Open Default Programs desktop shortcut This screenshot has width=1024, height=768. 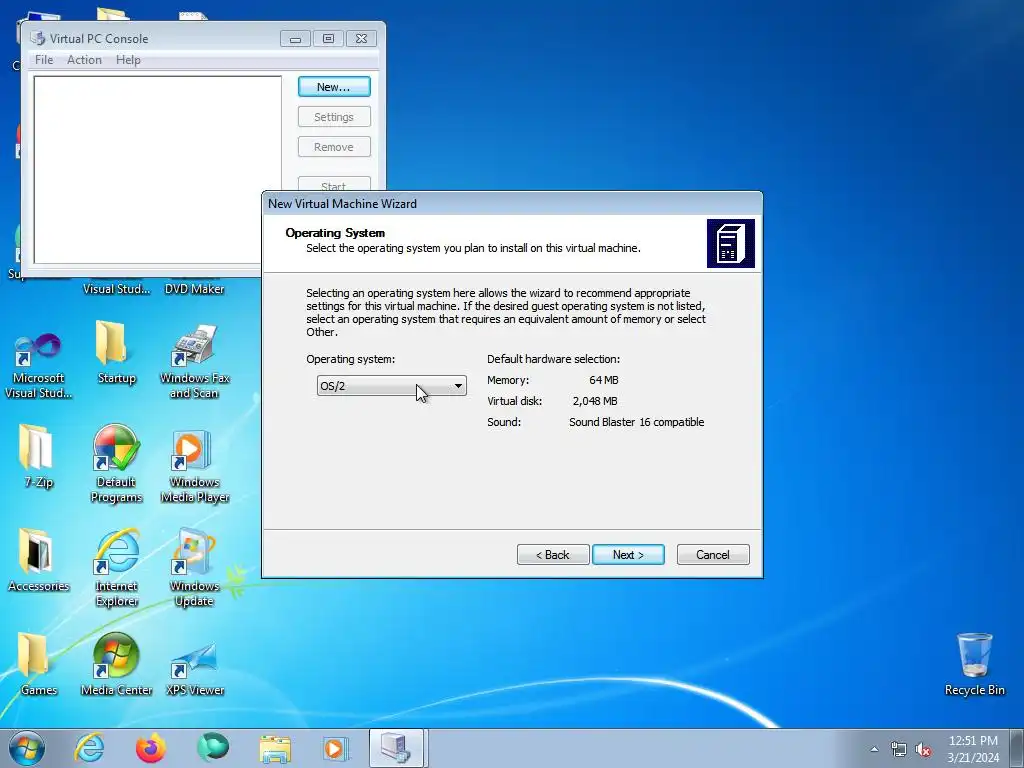(116, 464)
